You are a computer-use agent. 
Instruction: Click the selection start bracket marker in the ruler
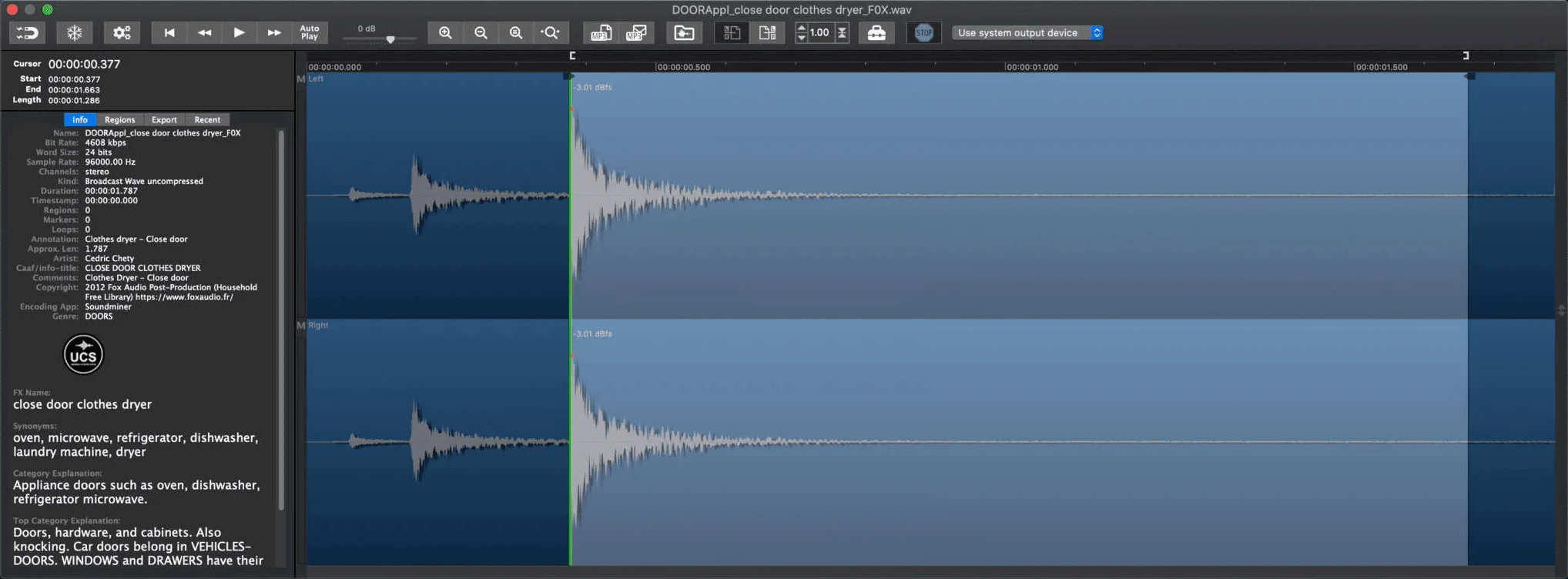(572, 55)
